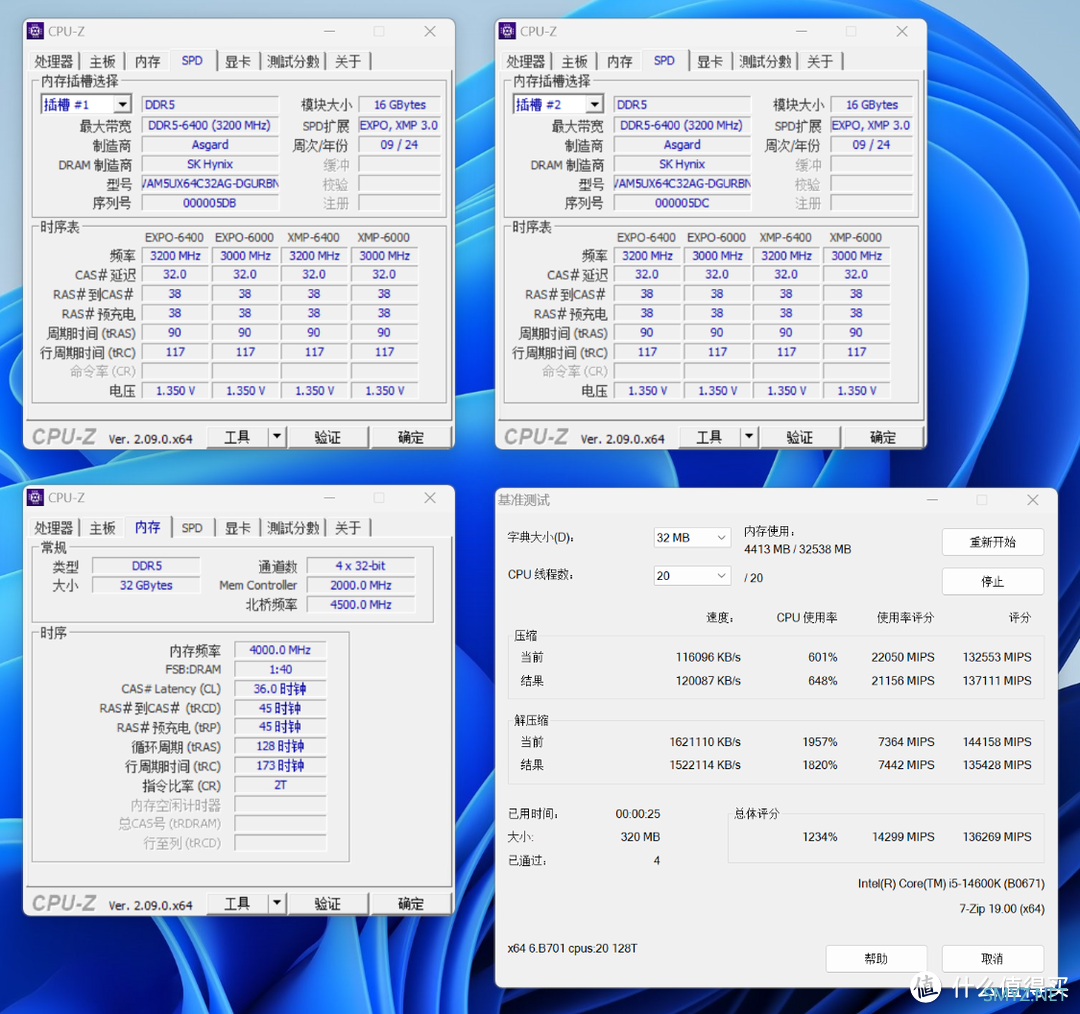Open the slot #2 memory slot dropdown
This screenshot has width=1080, height=1014.
pos(594,105)
